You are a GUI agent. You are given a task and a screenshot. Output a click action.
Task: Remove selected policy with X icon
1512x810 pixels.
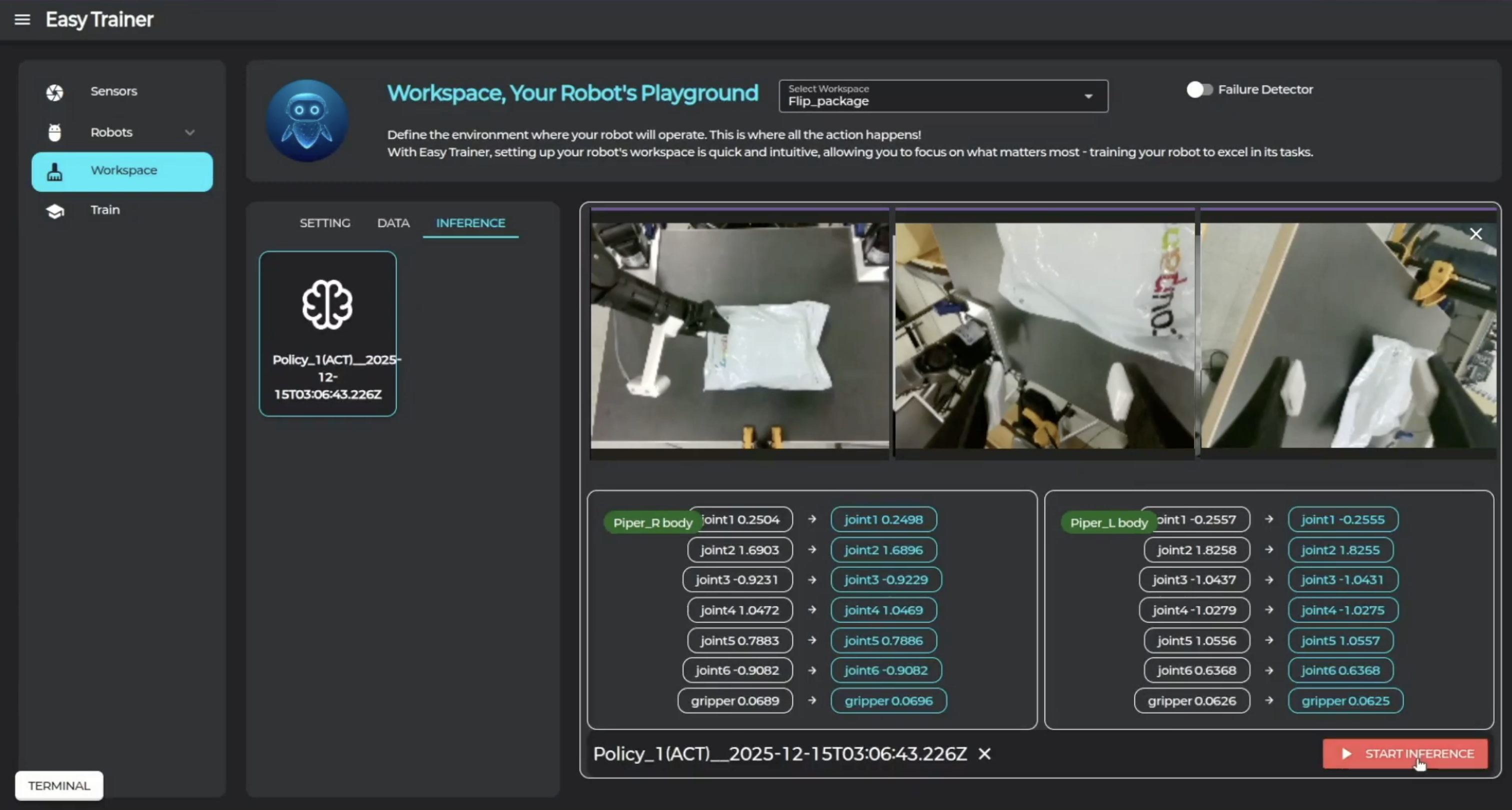click(984, 753)
